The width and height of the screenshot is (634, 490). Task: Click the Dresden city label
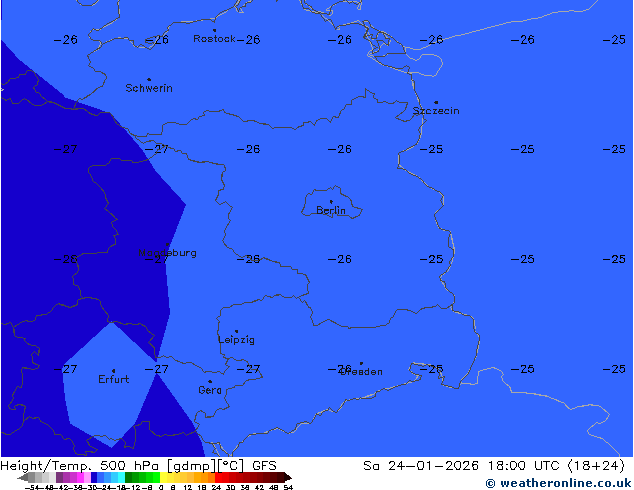tap(361, 372)
